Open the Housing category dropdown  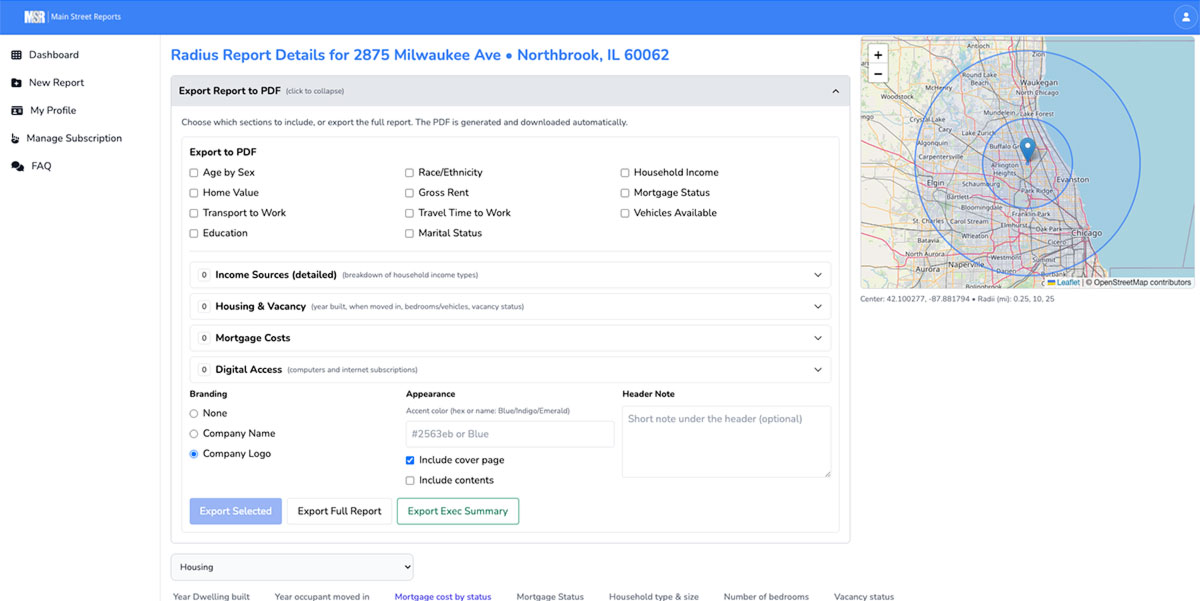click(x=292, y=566)
